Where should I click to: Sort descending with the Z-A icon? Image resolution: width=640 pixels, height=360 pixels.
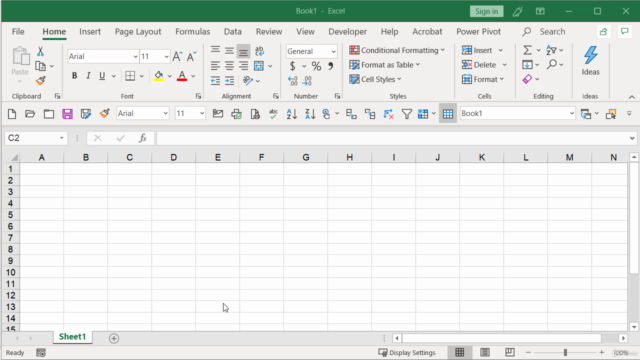coord(310,114)
